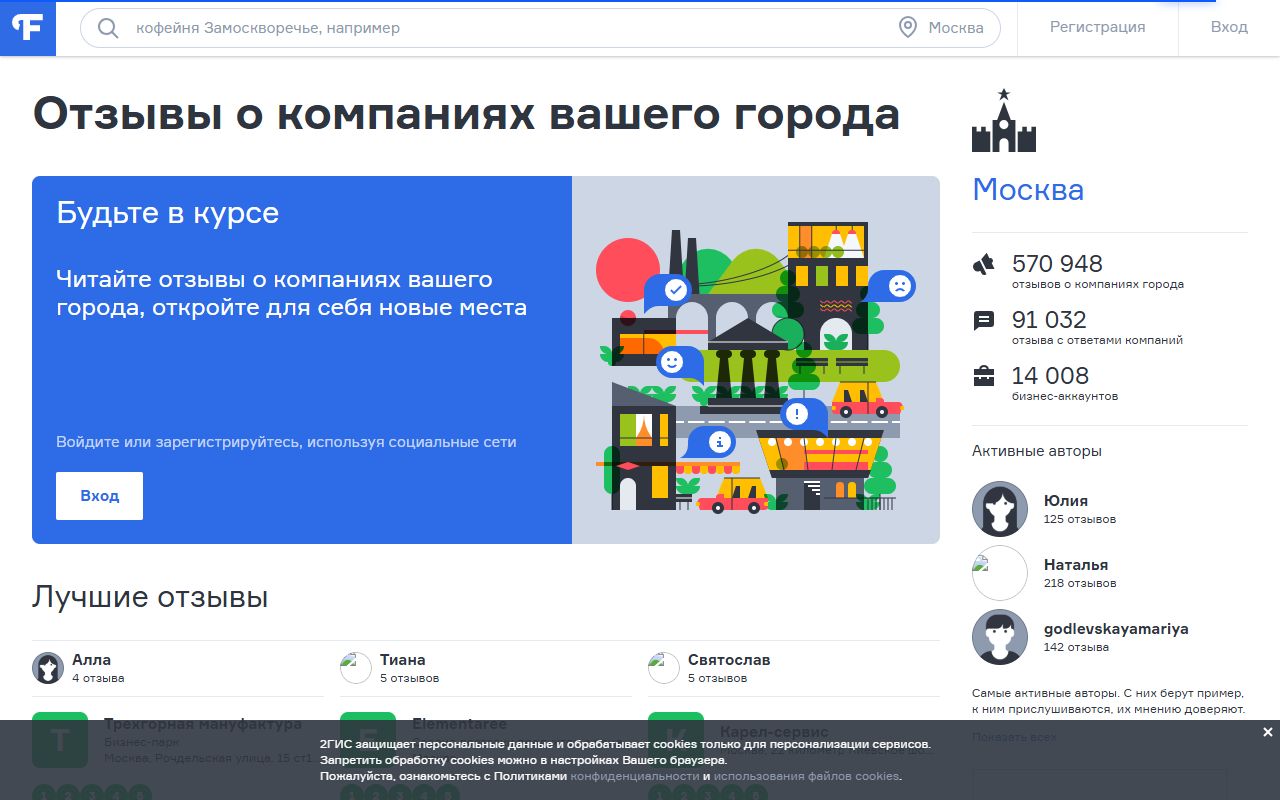Click the search magnifier icon
This screenshot has width=1280, height=800.
[x=108, y=28]
